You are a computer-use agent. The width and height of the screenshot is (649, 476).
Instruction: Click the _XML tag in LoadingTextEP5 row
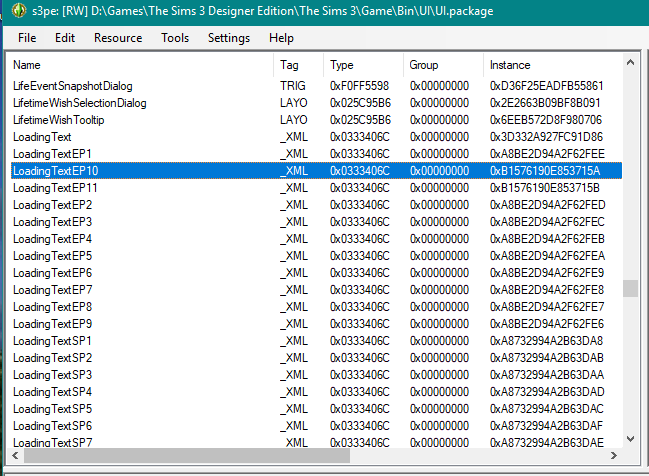pyautogui.click(x=294, y=256)
